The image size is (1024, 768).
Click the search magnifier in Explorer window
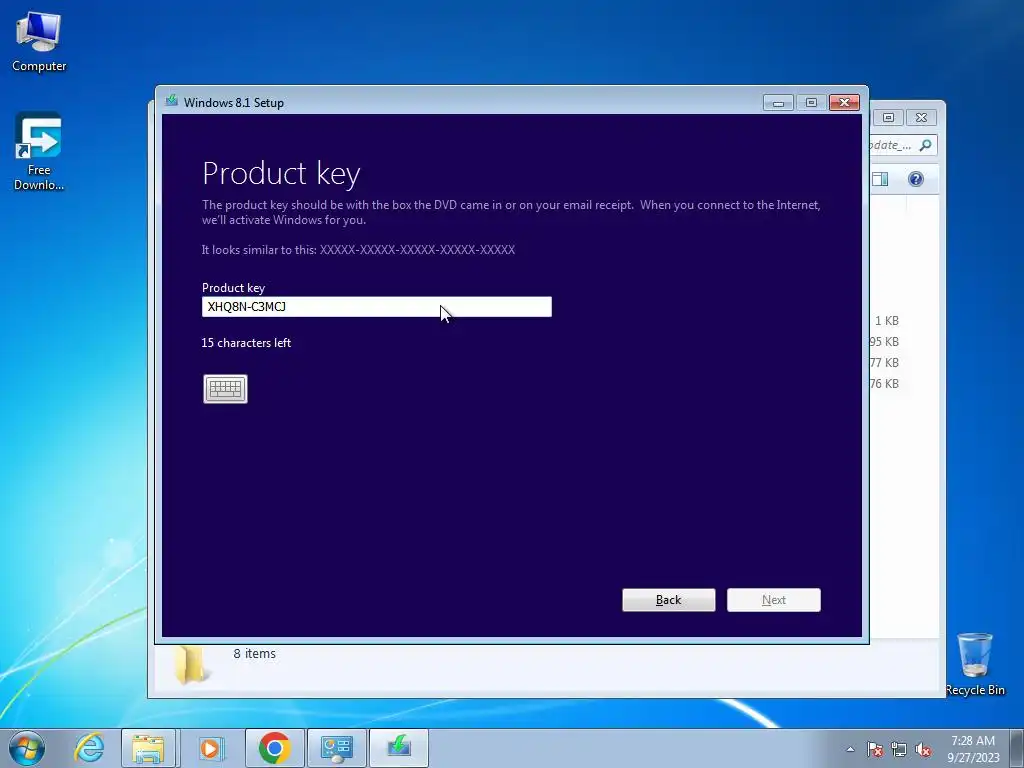[925, 145]
